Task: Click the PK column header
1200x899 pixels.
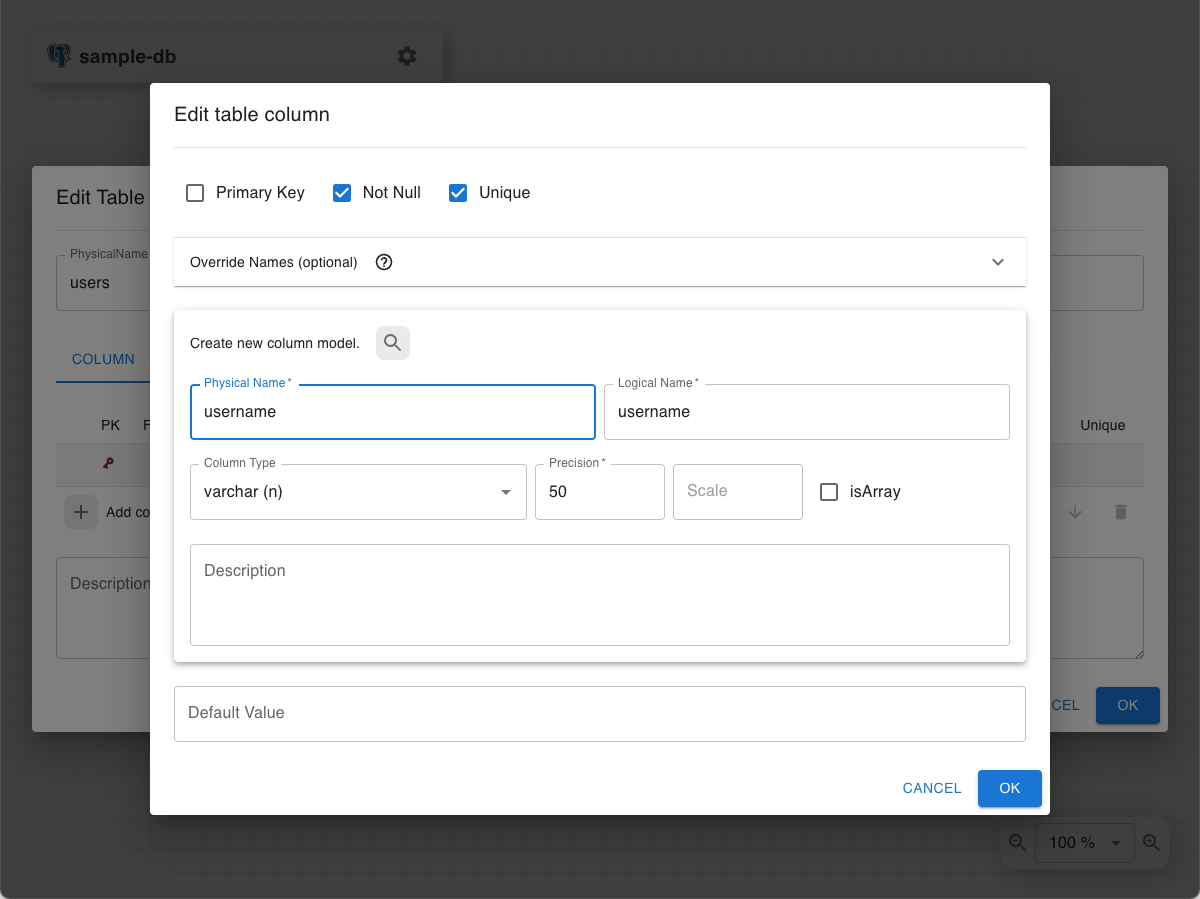Action: pyautogui.click(x=110, y=425)
